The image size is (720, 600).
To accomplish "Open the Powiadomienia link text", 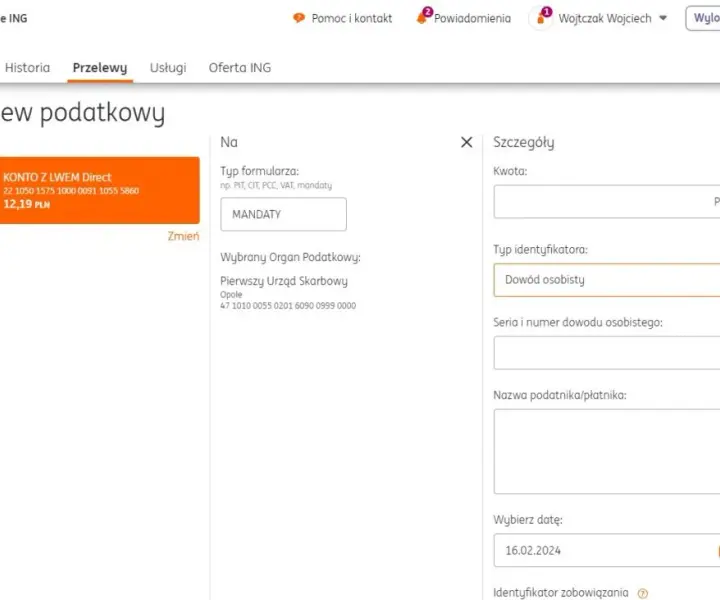I will click(x=472, y=18).
